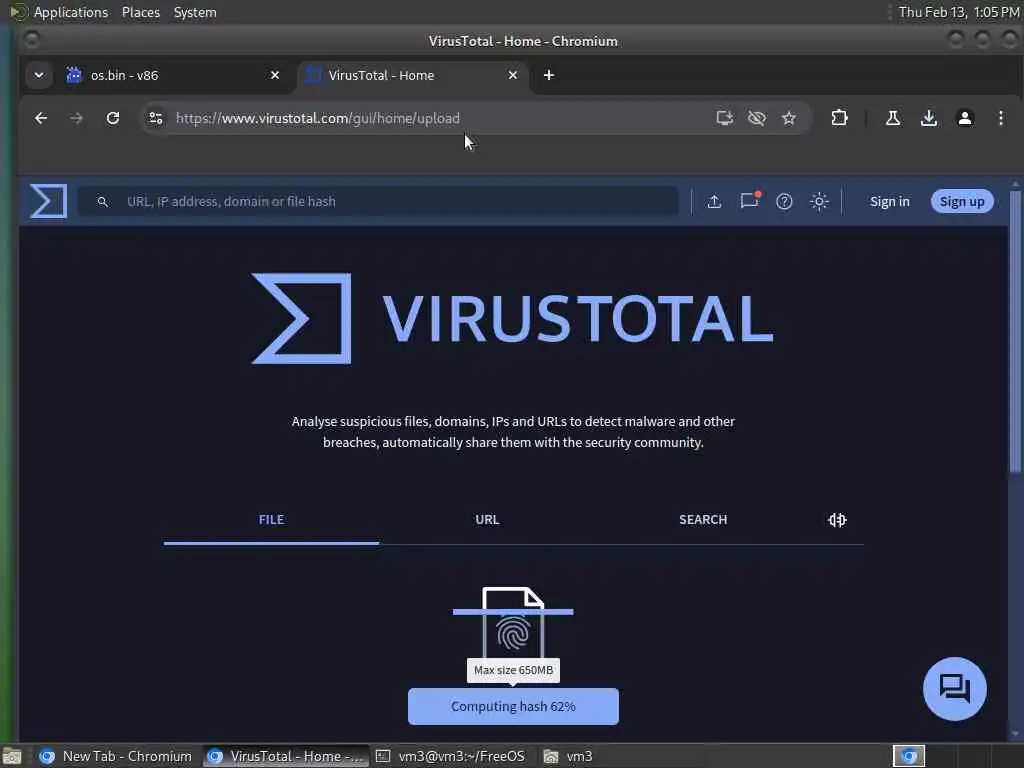Open a new browser tab
This screenshot has height=768, width=1024.
point(549,75)
